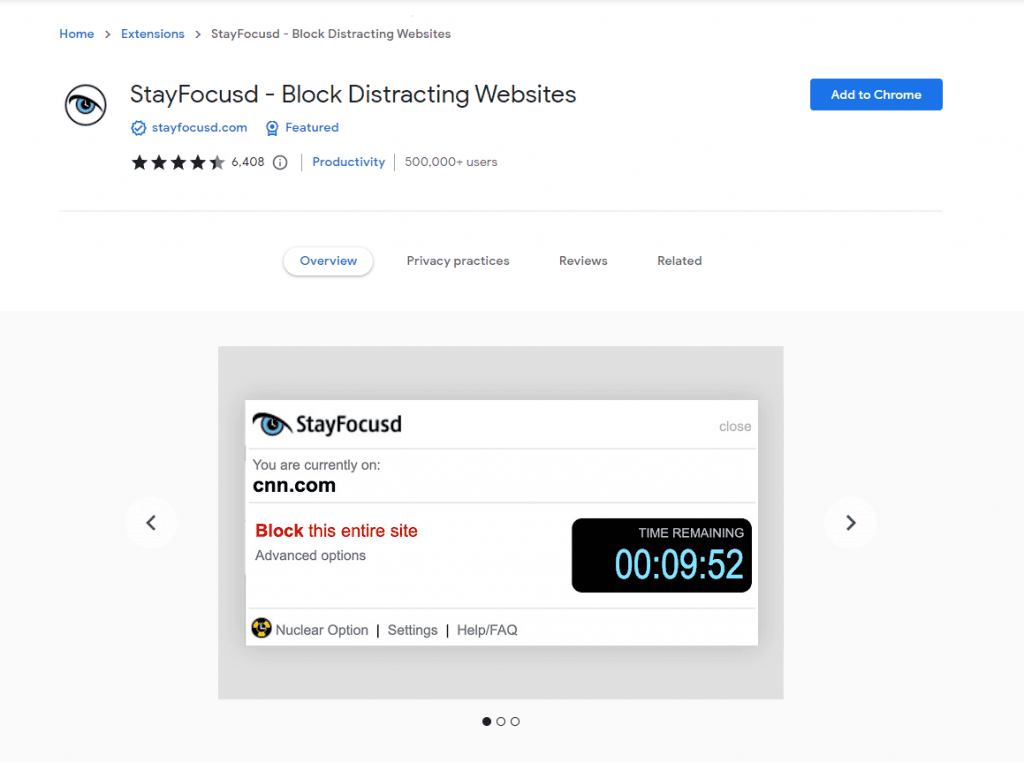
Task: Click the extension screenshot preview image
Action: 501,523
